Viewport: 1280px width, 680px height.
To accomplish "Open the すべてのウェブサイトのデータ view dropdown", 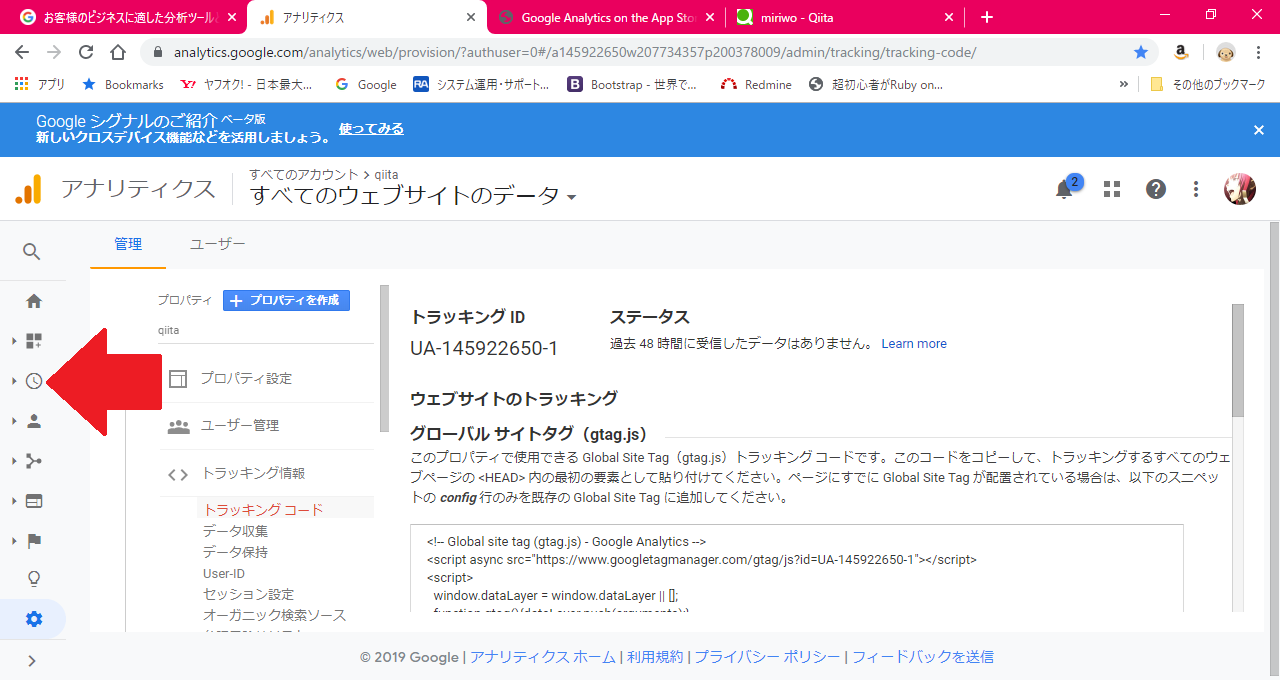I will (413, 196).
